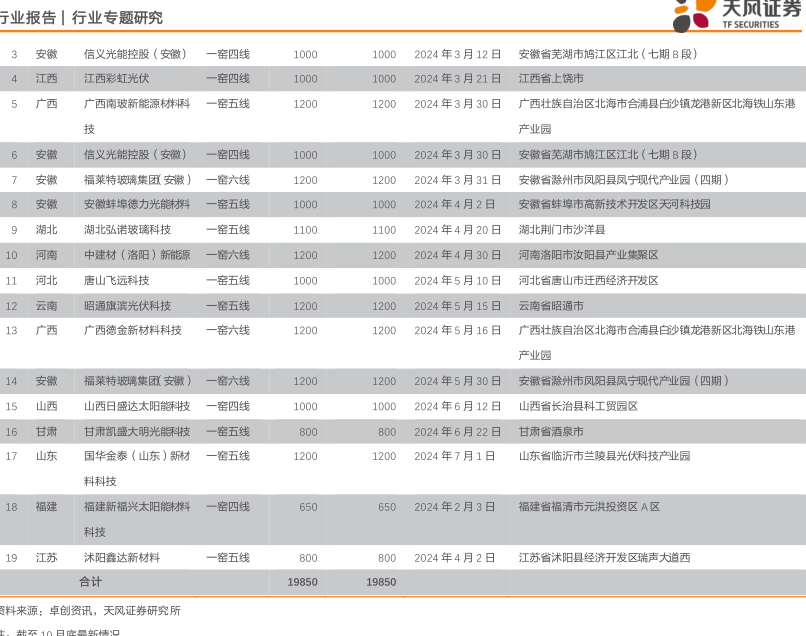
Task: Click the date 2024年6月12日
Action: (x=457, y=406)
